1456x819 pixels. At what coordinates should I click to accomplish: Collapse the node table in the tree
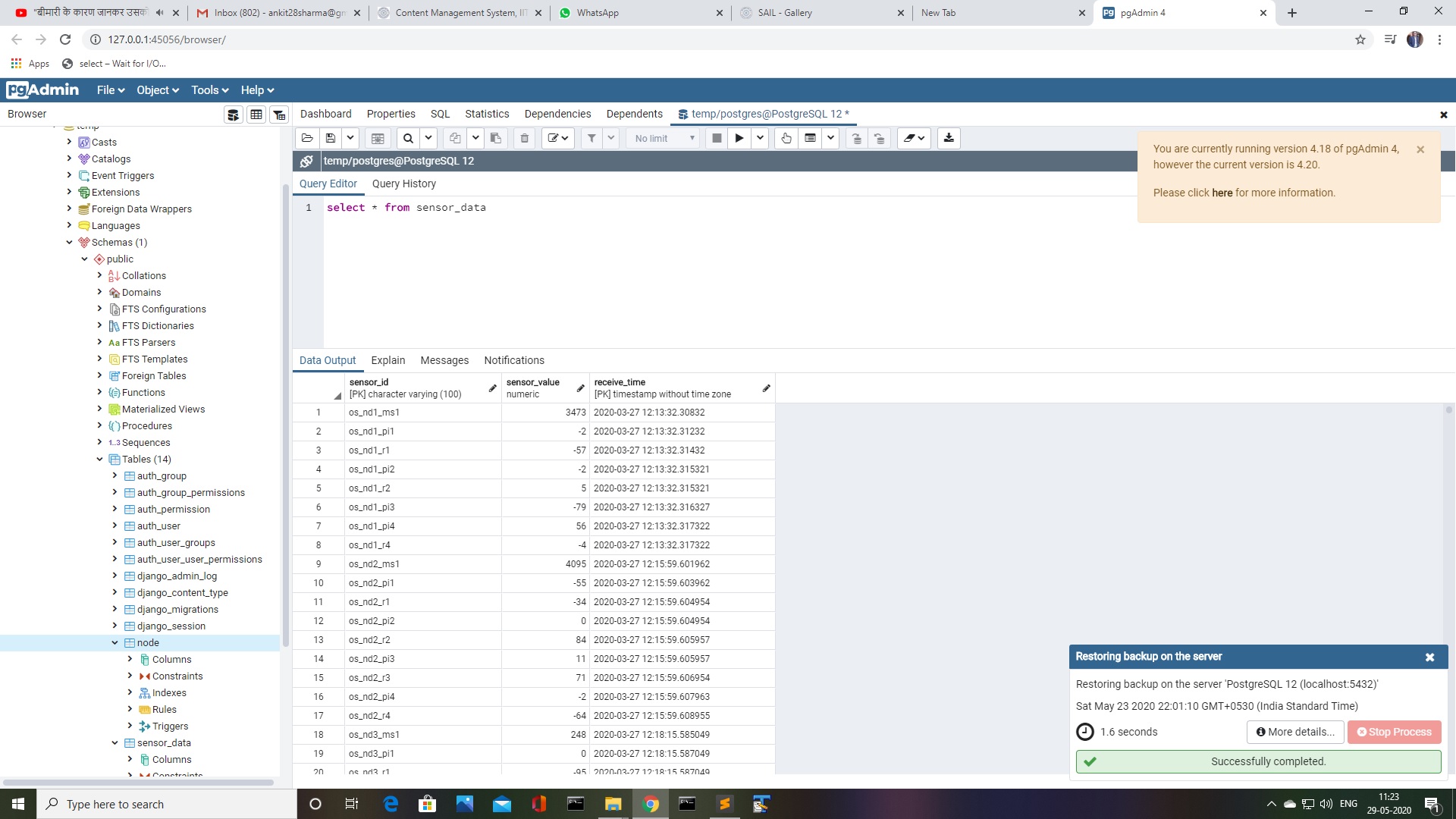point(115,642)
